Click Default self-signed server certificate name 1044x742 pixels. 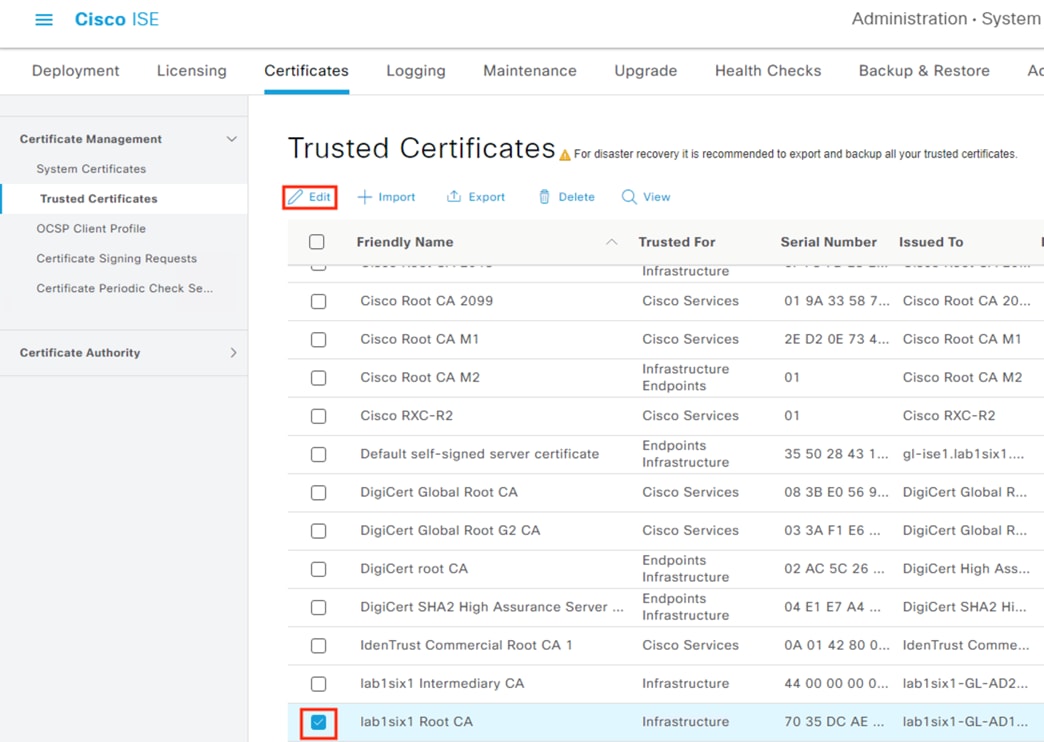coord(480,454)
